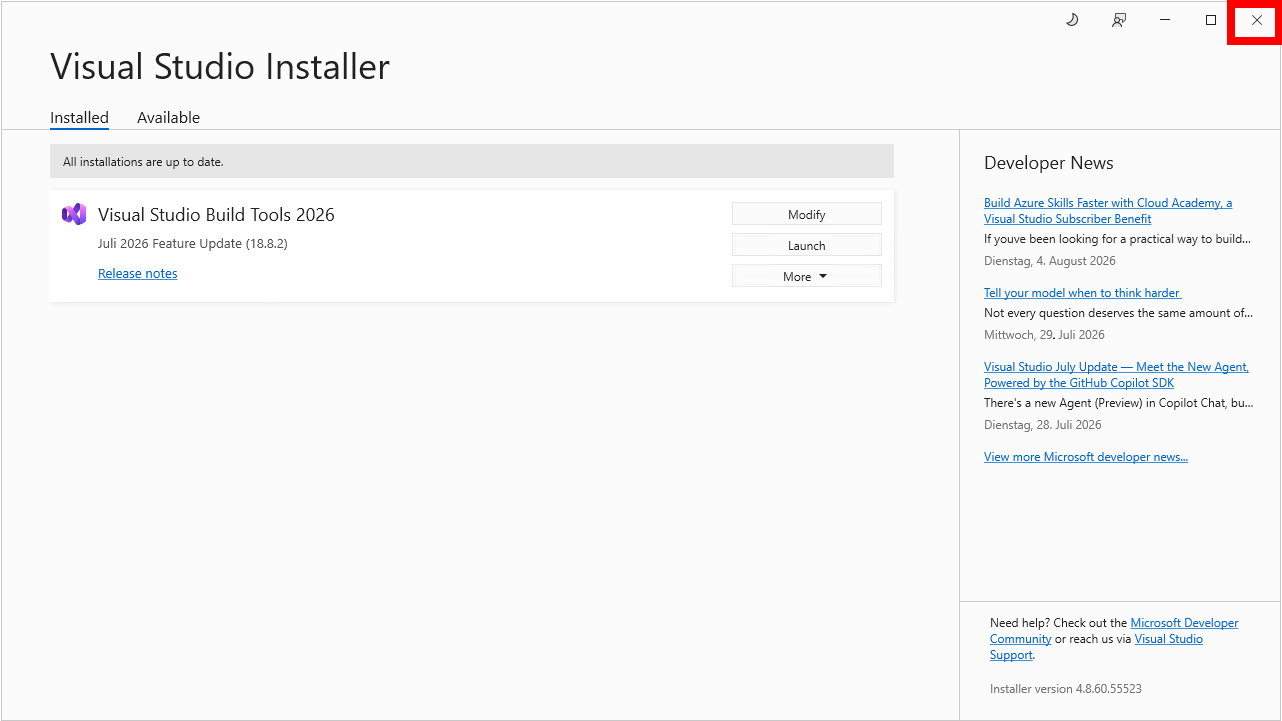Open the Release notes link
The image size is (1282, 721).
tap(138, 273)
